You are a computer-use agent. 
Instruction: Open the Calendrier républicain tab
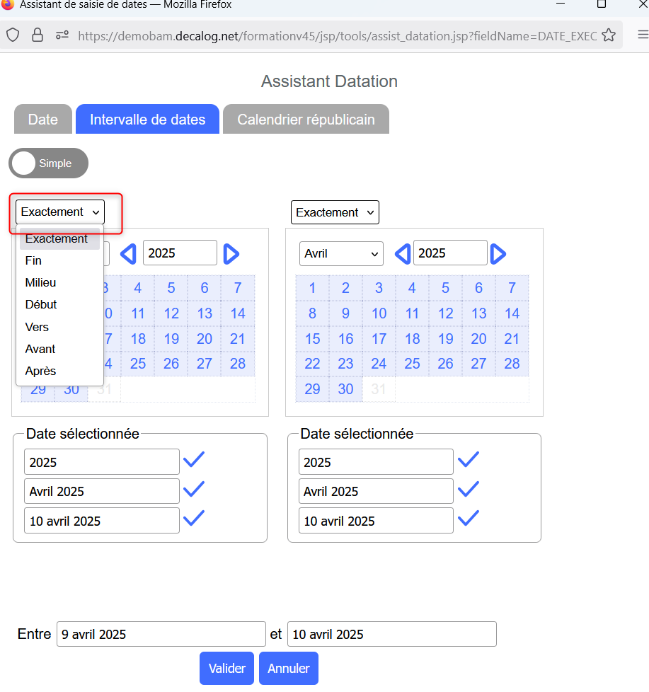[x=305, y=119]
